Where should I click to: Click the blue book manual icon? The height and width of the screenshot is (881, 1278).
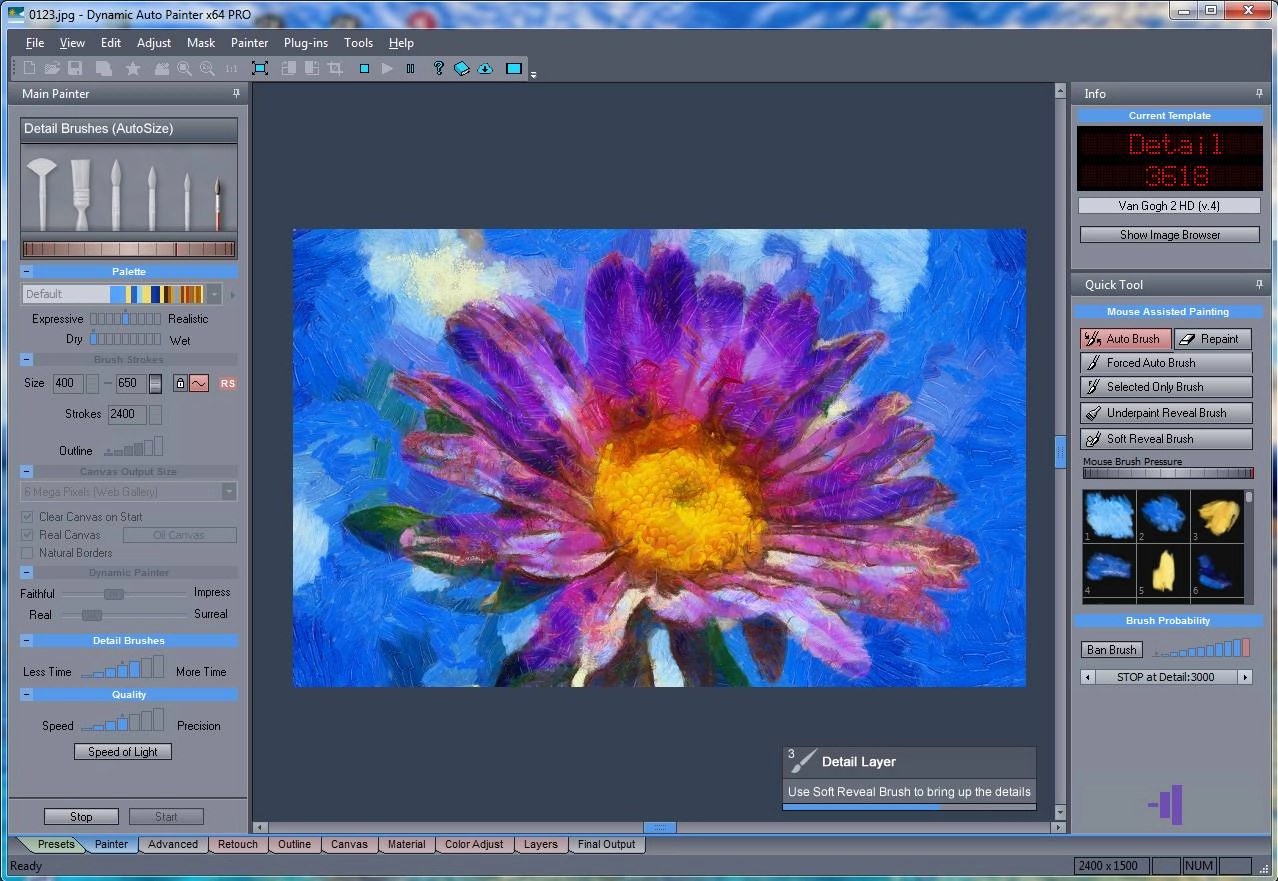click(x=462, y=68)
